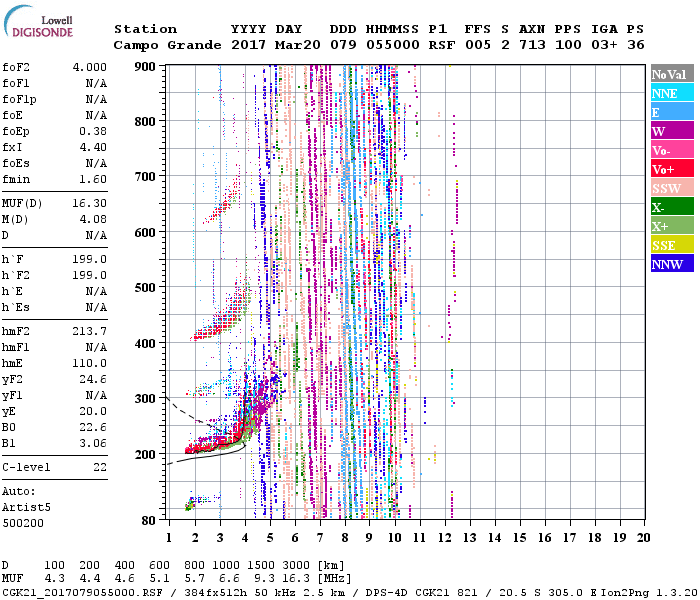Image resolution: width=700 pixels, height=600 pixels.
Task: Click the Artist5 auto-scaling label
Action: click(26, 508)
